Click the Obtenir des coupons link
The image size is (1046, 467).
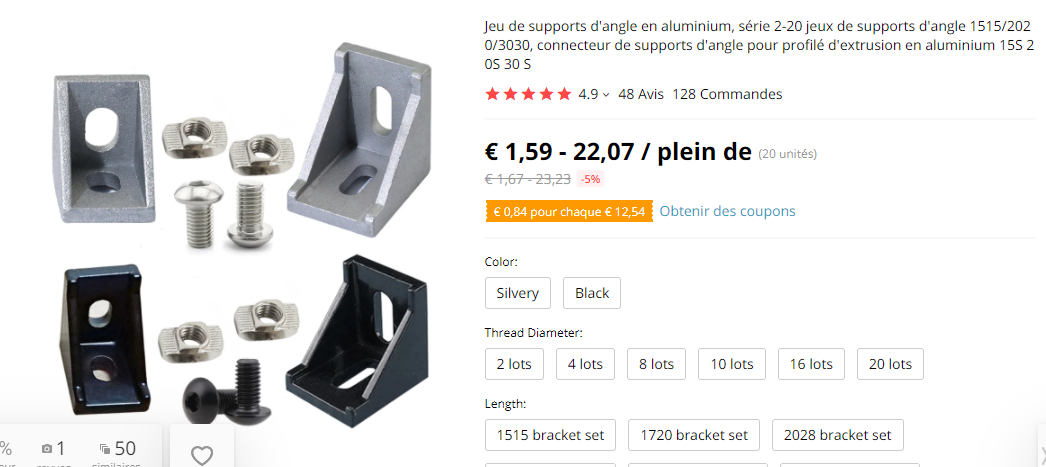coord(727,211)
